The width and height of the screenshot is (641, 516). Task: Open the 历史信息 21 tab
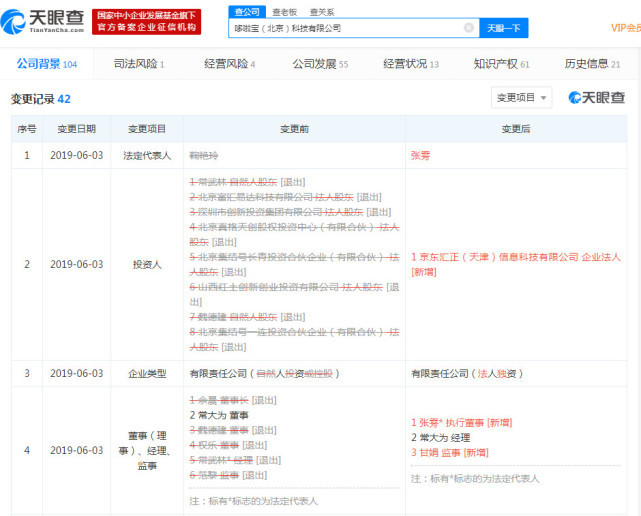click(x=592, y=64)
